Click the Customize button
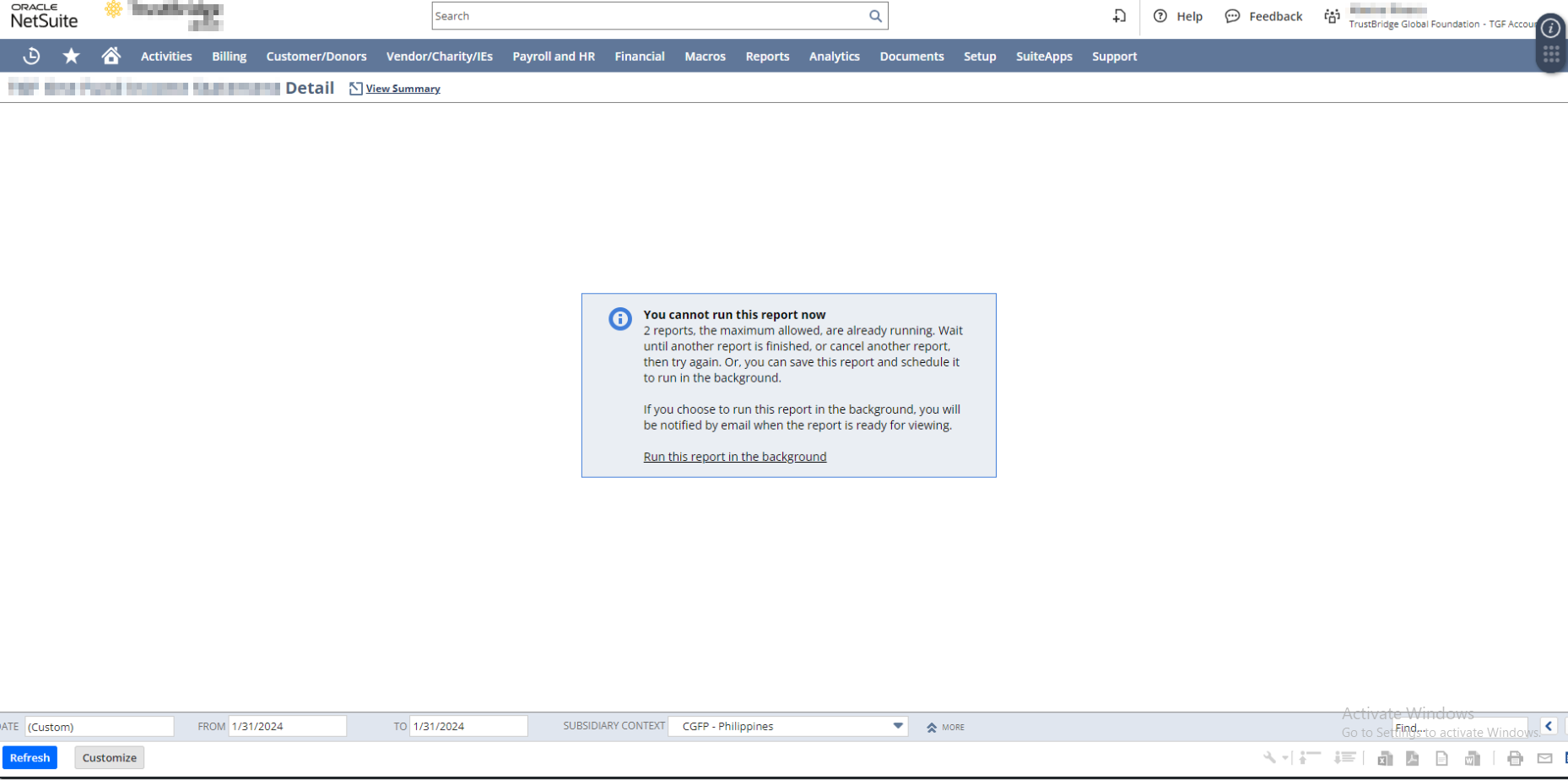 point(109,758)
